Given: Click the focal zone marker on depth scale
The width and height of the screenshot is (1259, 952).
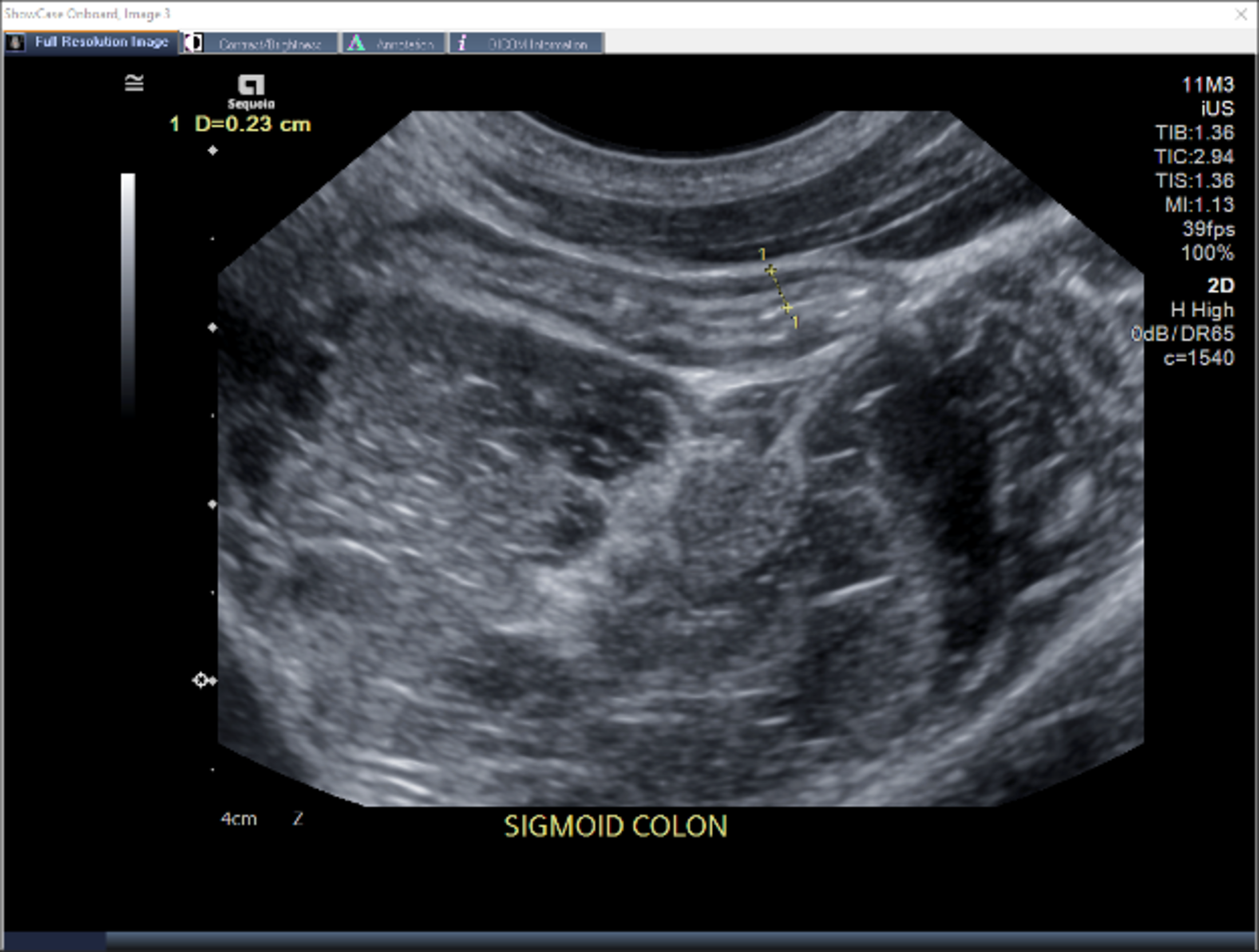Looking at the screenshot, I should [201, 680].
